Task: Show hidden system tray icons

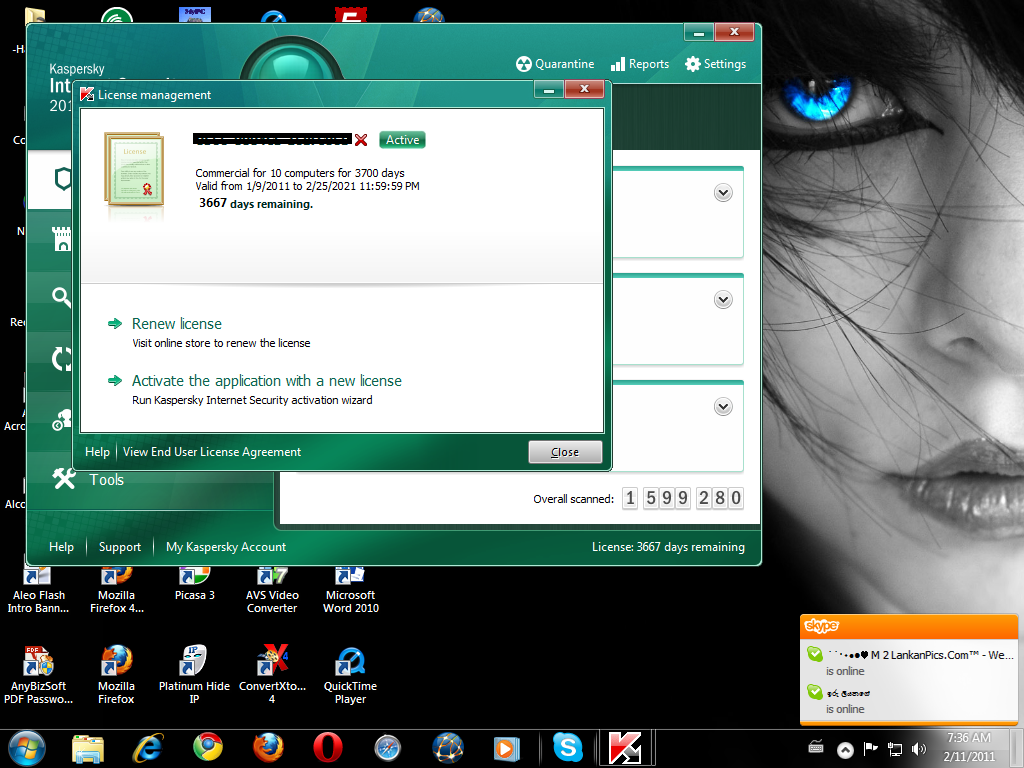Action: 845,749
